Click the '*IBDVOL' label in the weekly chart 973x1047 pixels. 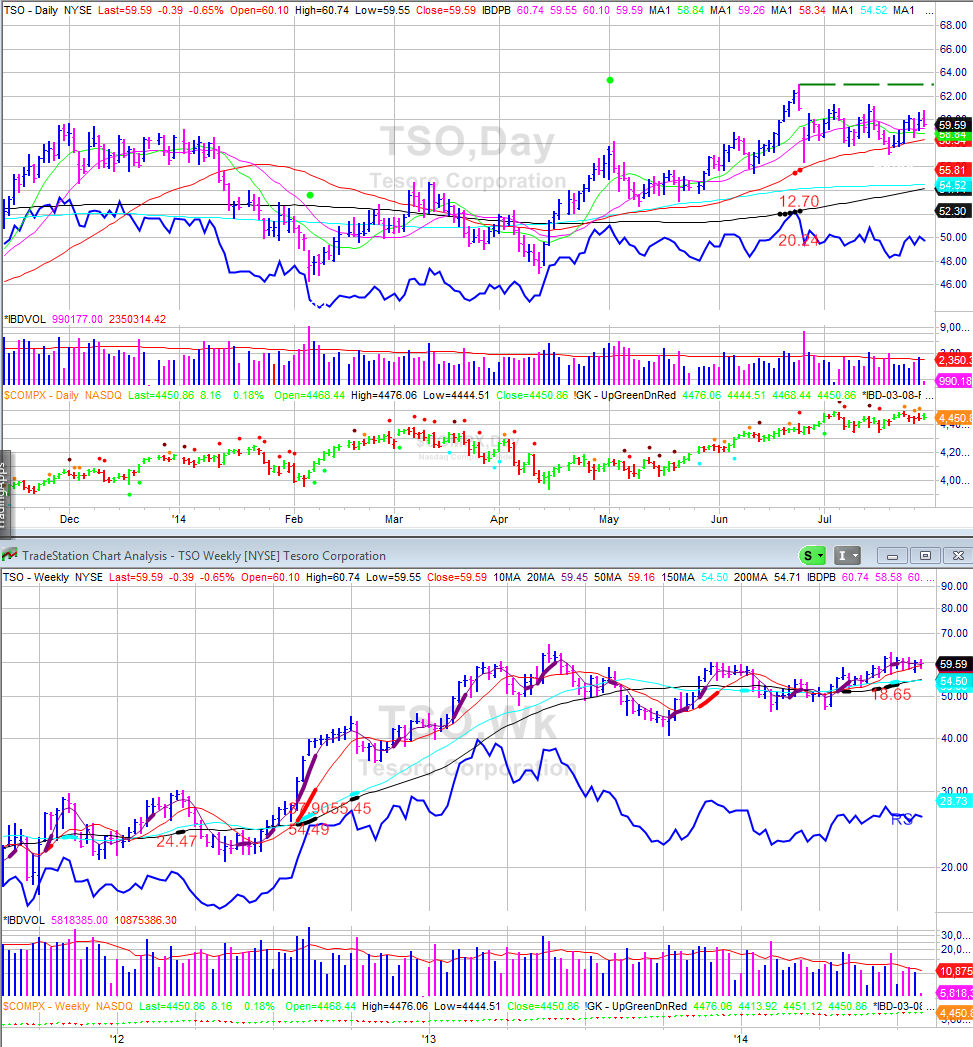point(25,920)
